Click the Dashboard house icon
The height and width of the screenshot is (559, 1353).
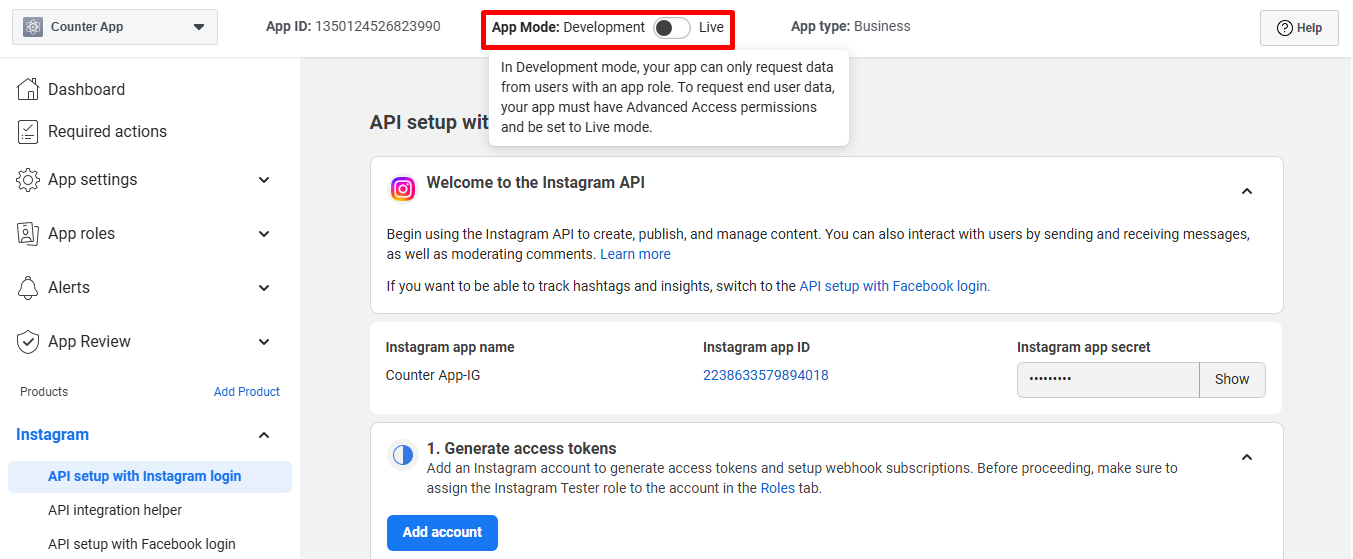28,89
